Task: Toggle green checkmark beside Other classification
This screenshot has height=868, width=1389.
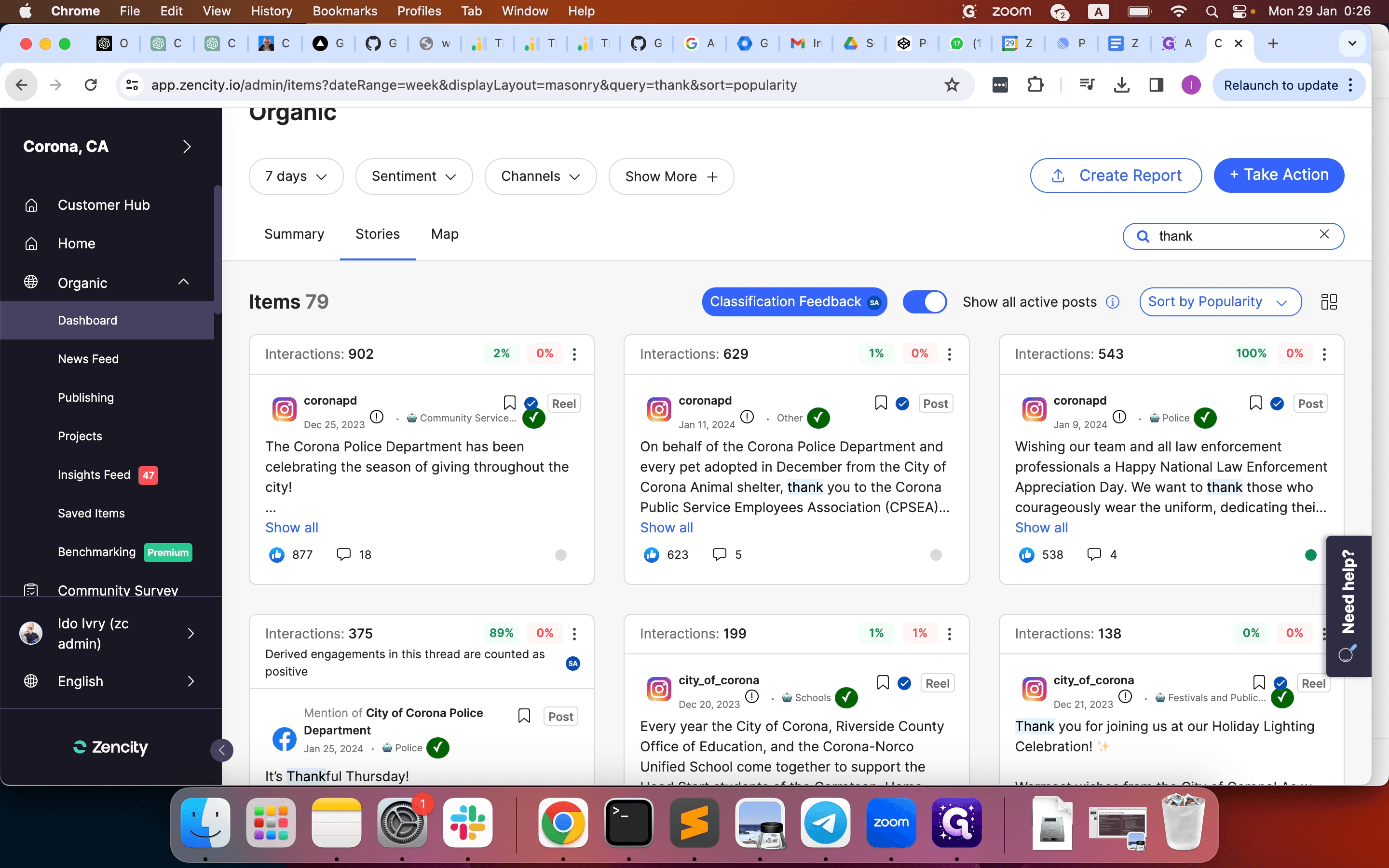Action: [x=818, y=418]
